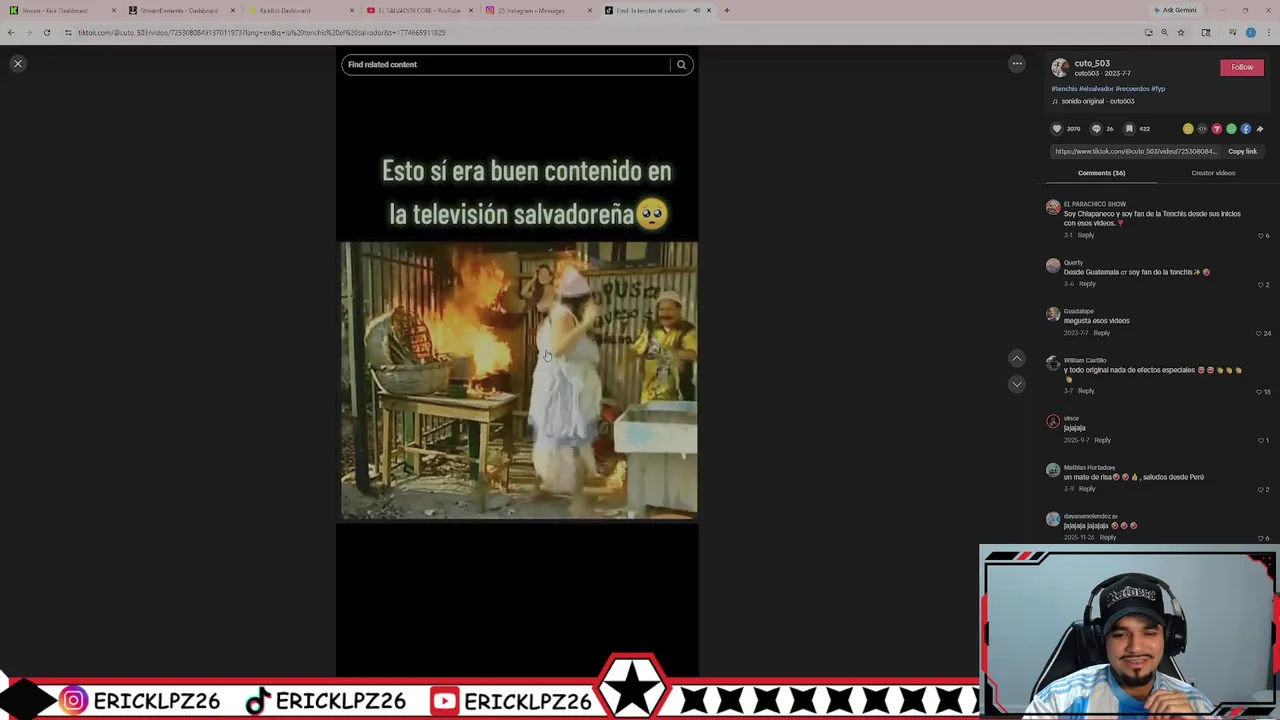
Task: Close the TikTok video viewer
Action: pyautogui.click(x=17, y=64)
